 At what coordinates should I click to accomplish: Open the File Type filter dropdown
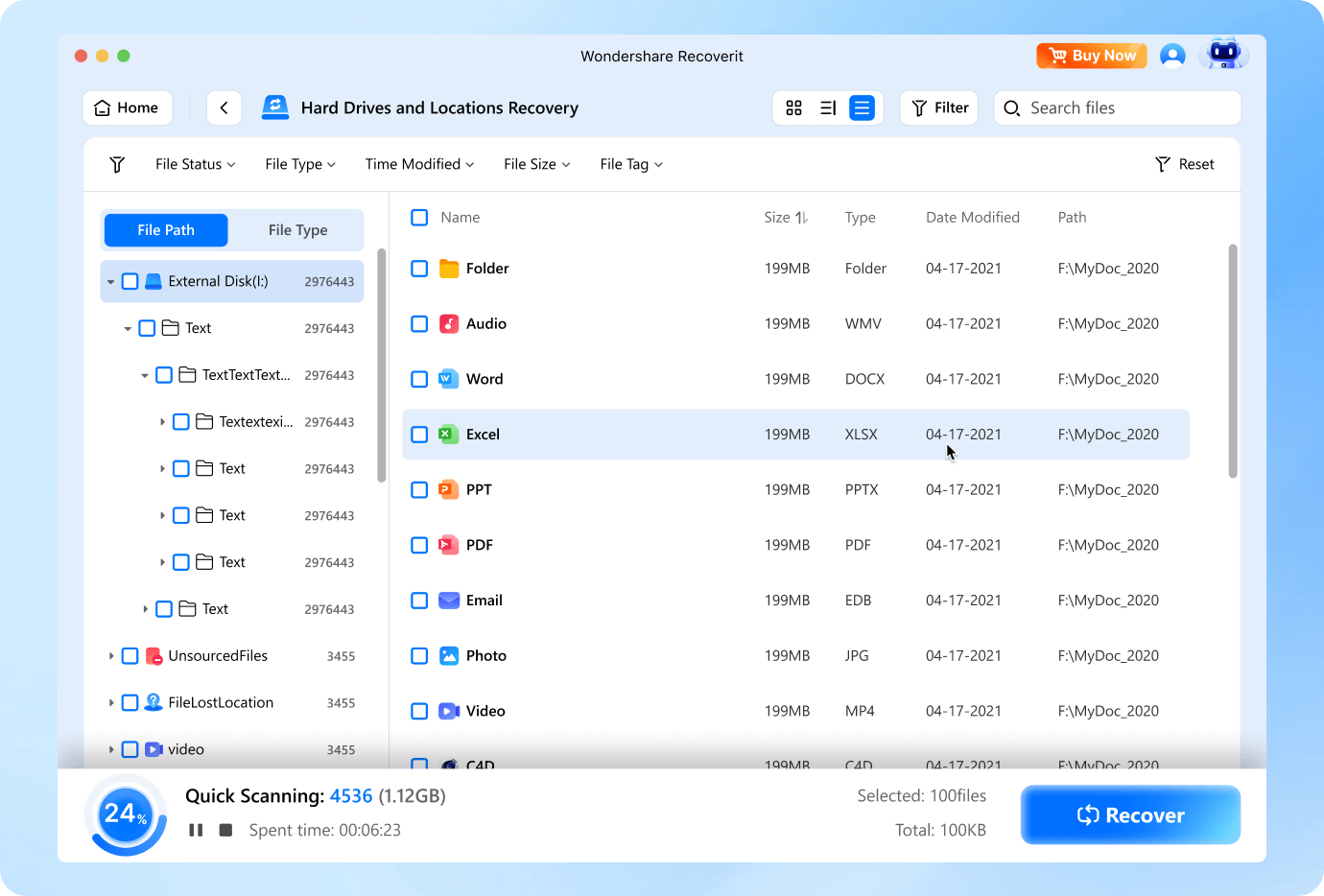coord(300,164)
